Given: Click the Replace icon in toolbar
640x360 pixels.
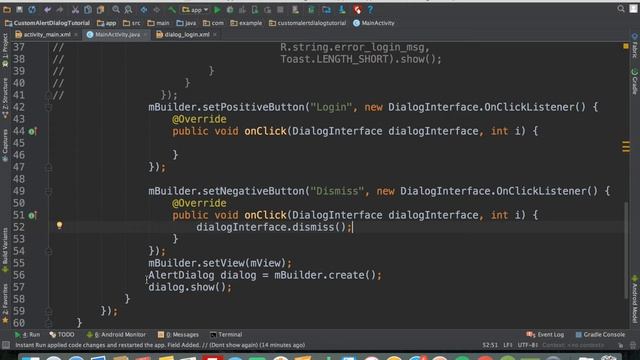Looking at the screenshot, I should (128, 9).
